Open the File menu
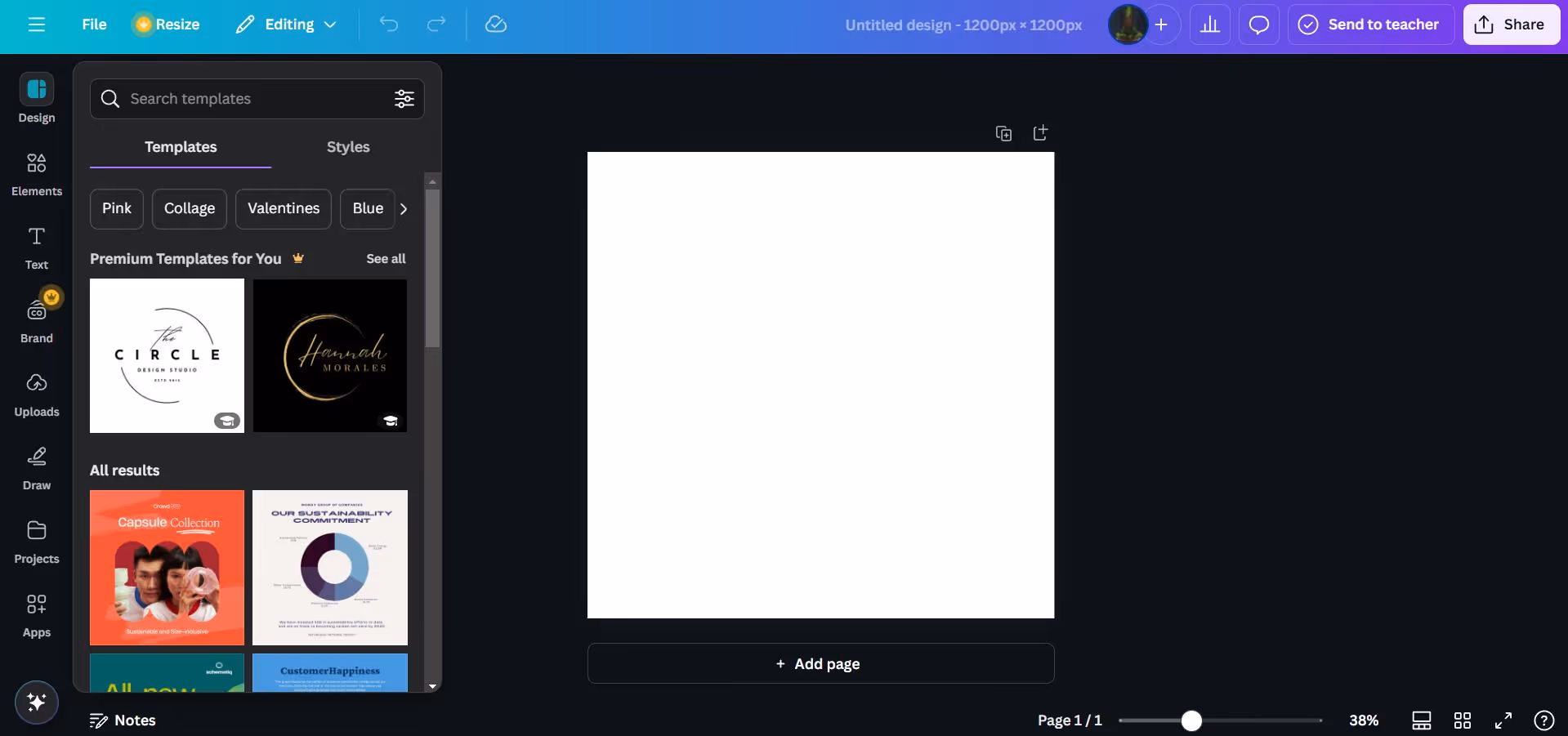Image resolution: width=1568 pixels, height=736 pixels. point(93,25)
